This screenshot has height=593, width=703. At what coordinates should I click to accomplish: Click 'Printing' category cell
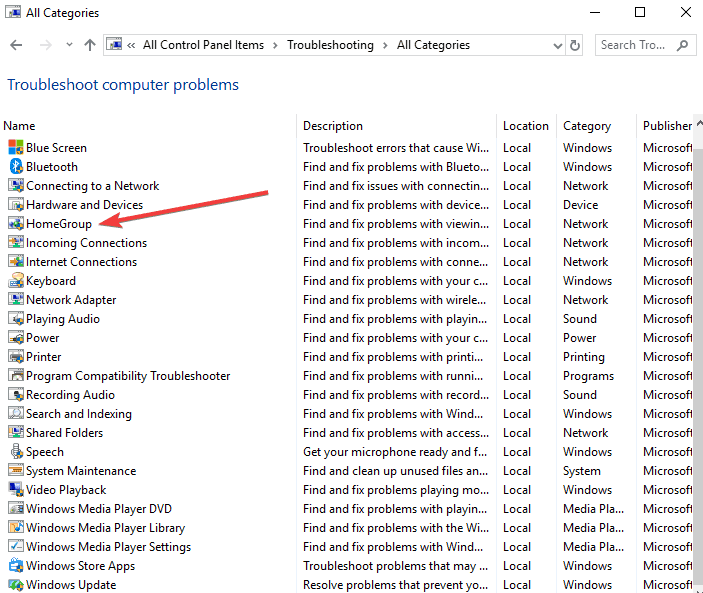point(584,357)
